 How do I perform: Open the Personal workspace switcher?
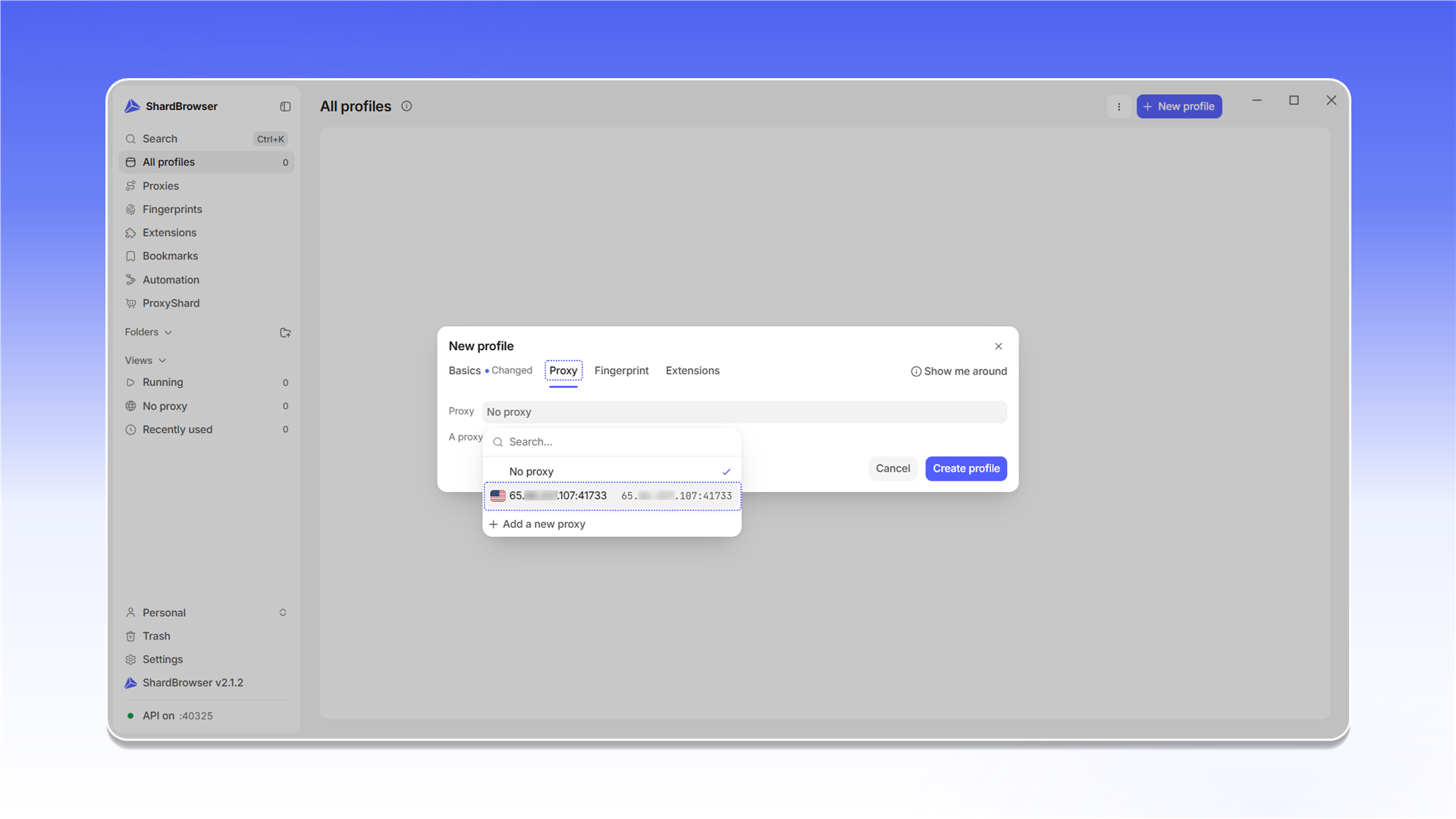coord(206,613)
